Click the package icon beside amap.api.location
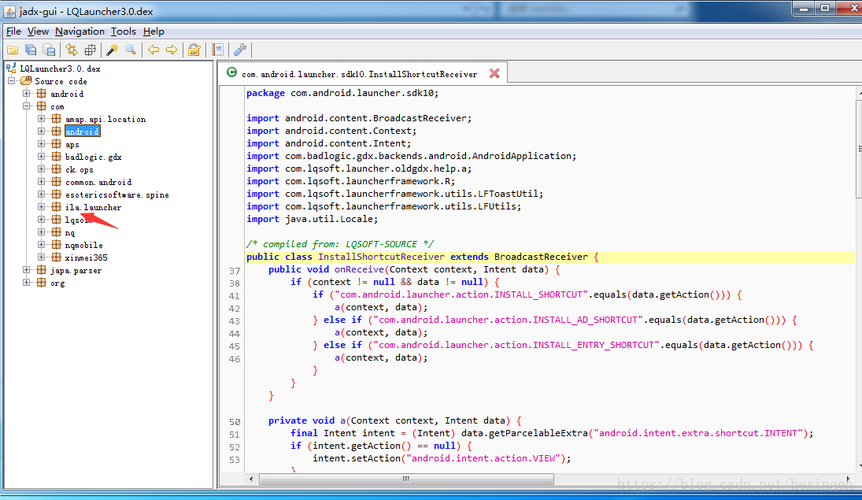The width and height of the screenshot is (862, 500). click(56, 119)
